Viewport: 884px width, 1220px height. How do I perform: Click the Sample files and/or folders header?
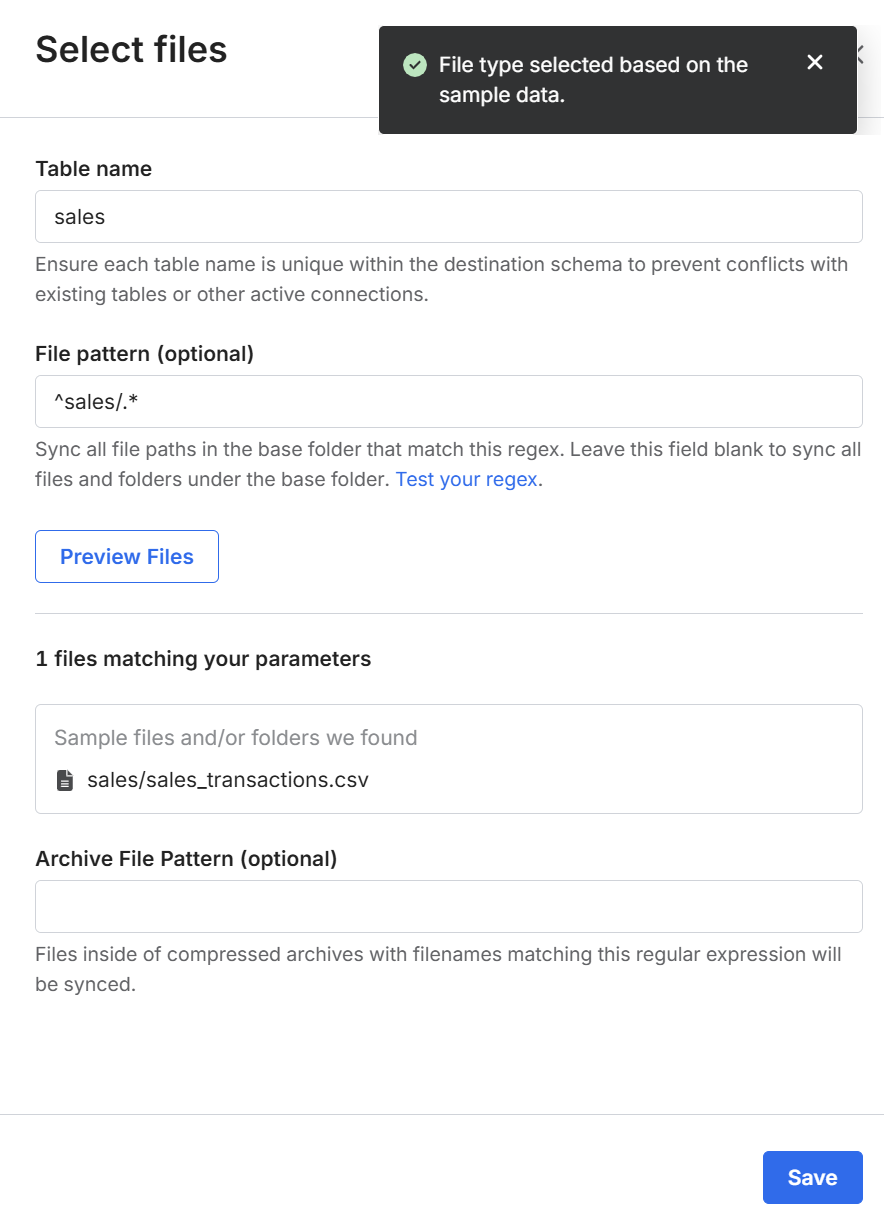[235, 738]
